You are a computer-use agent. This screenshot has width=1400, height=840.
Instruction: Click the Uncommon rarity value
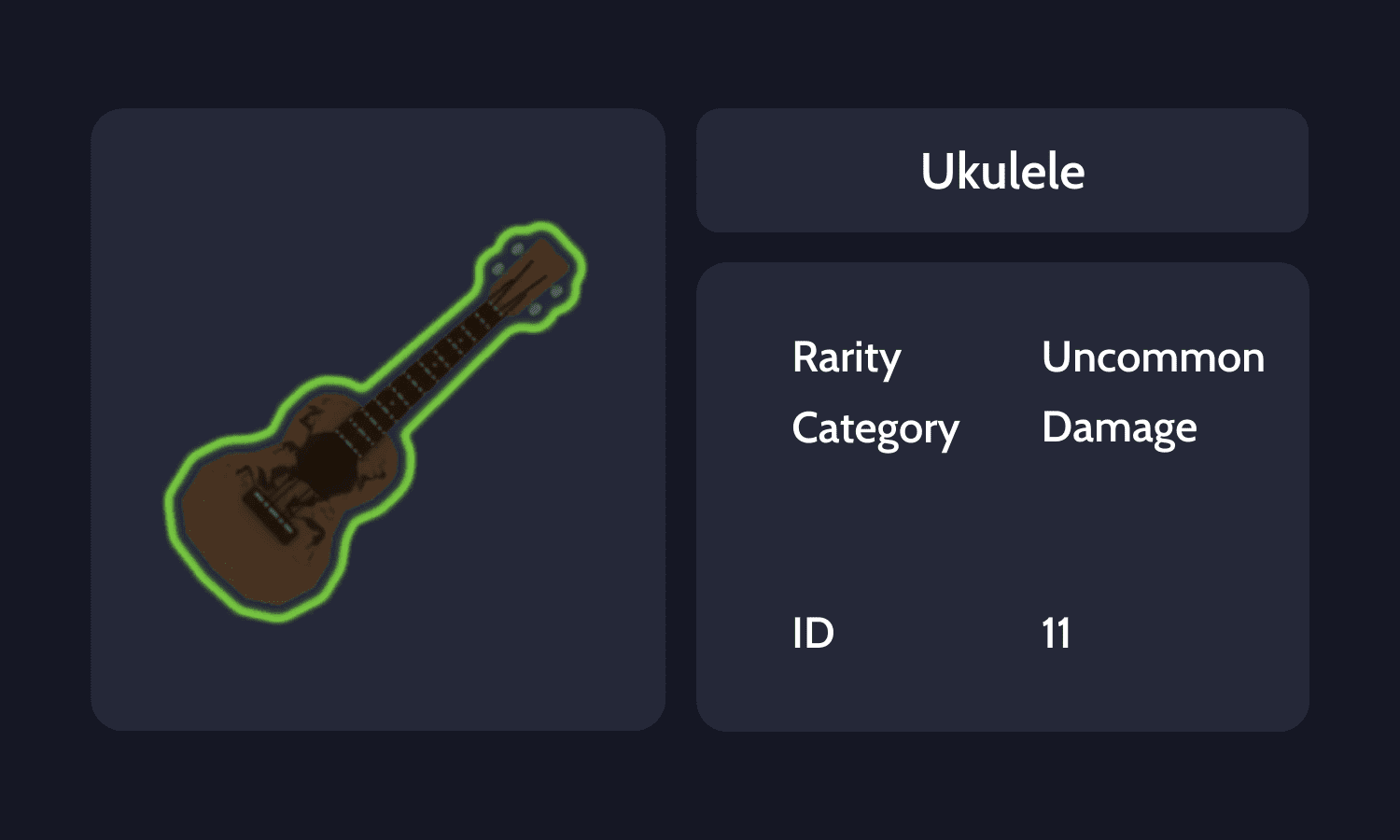pyautogui.click(x=1154, y=357)
